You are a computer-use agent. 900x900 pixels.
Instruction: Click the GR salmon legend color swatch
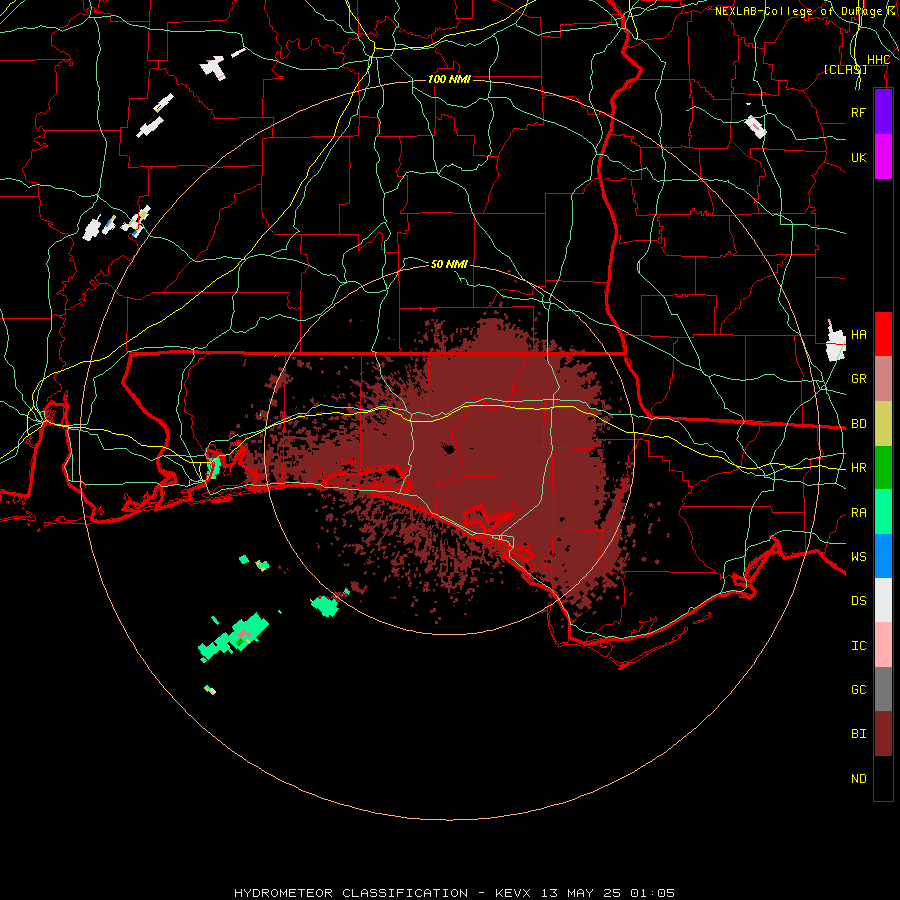[883, 378]
